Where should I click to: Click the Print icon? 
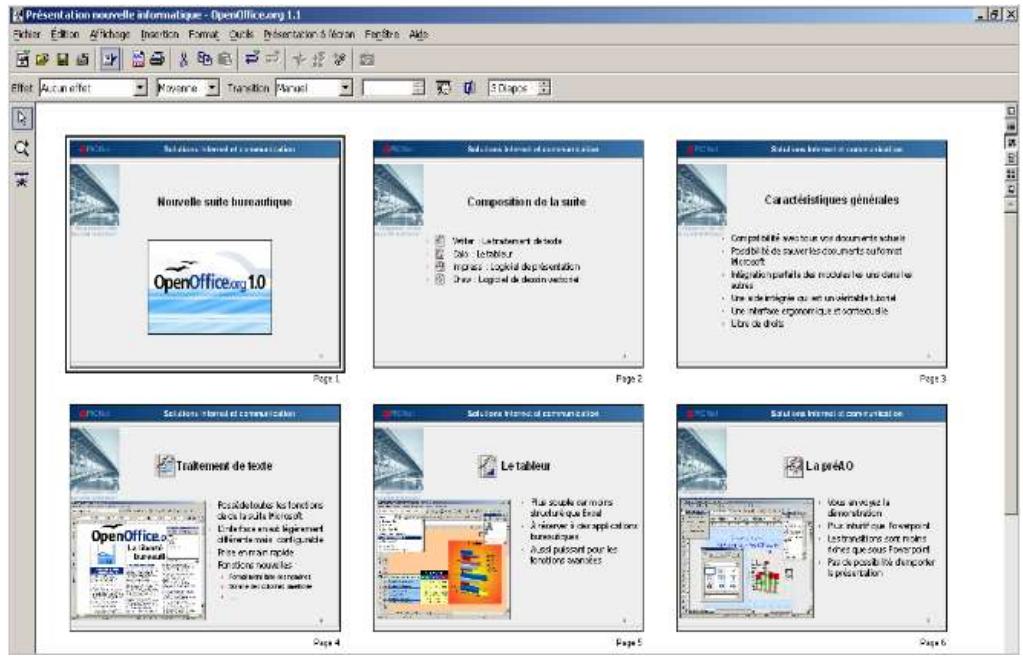coord(157,59)
